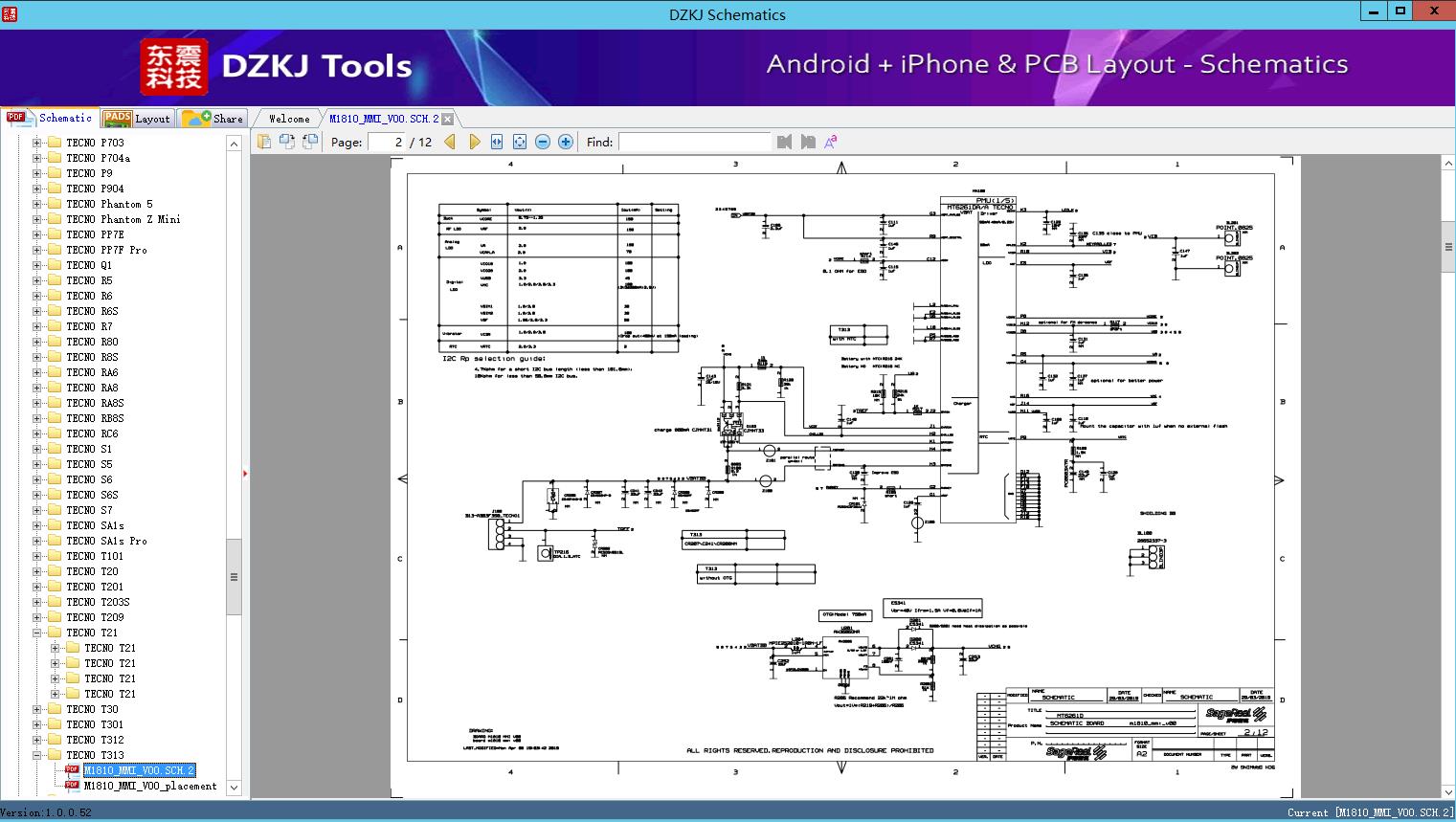
Task: Expand the TECNO Phantom Z Mini folder
Action: click(x=37, y=219)
